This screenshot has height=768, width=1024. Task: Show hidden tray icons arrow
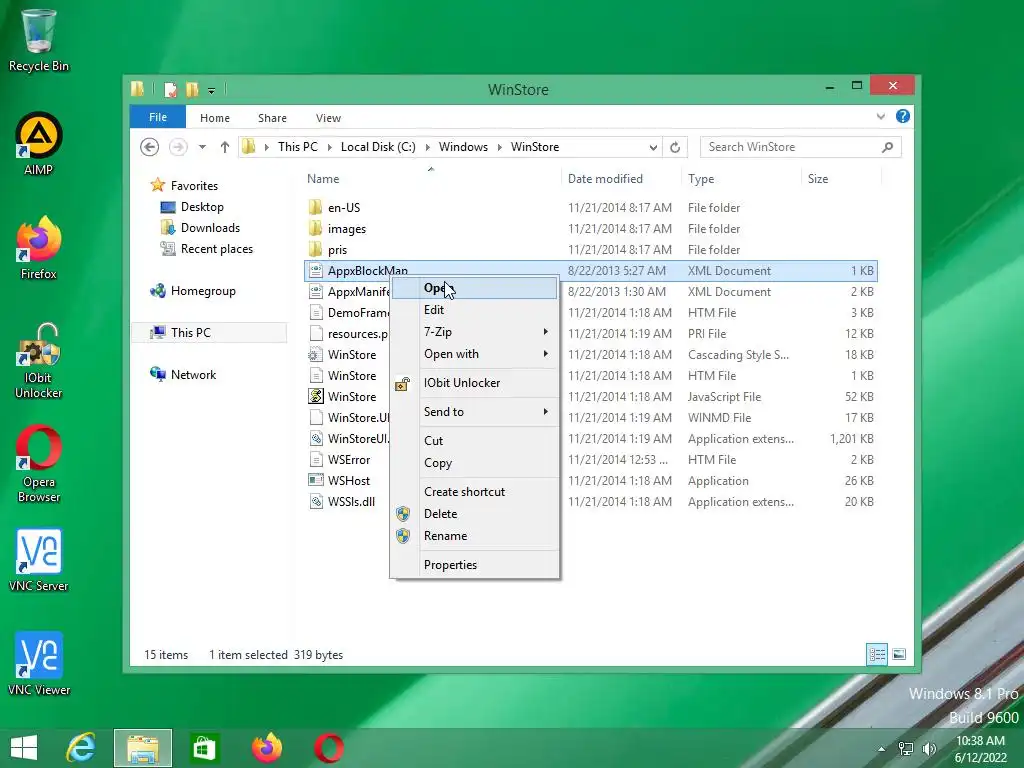[882, 749]
